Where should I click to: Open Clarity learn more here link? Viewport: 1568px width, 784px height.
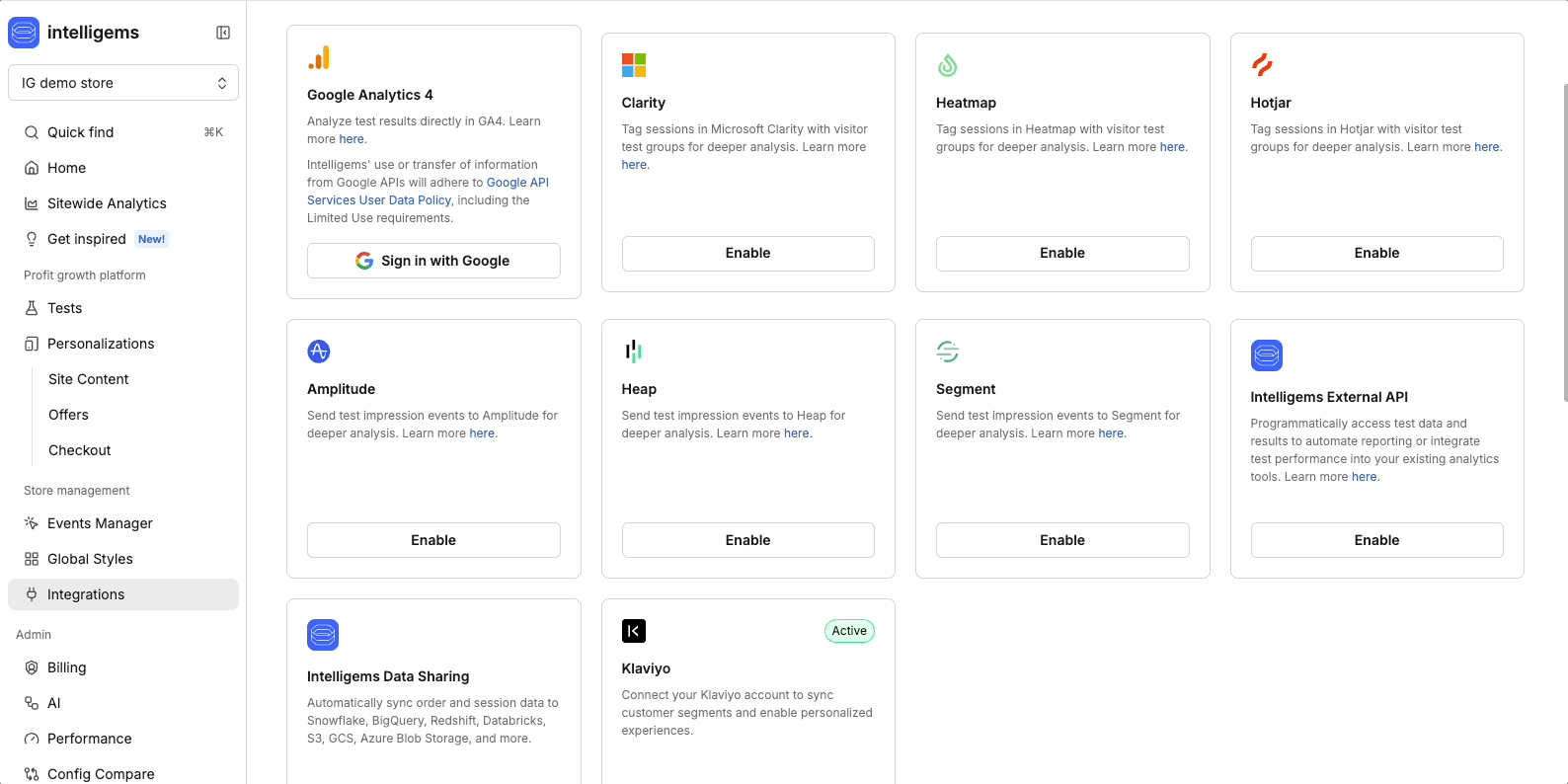(x=634, y=165)
